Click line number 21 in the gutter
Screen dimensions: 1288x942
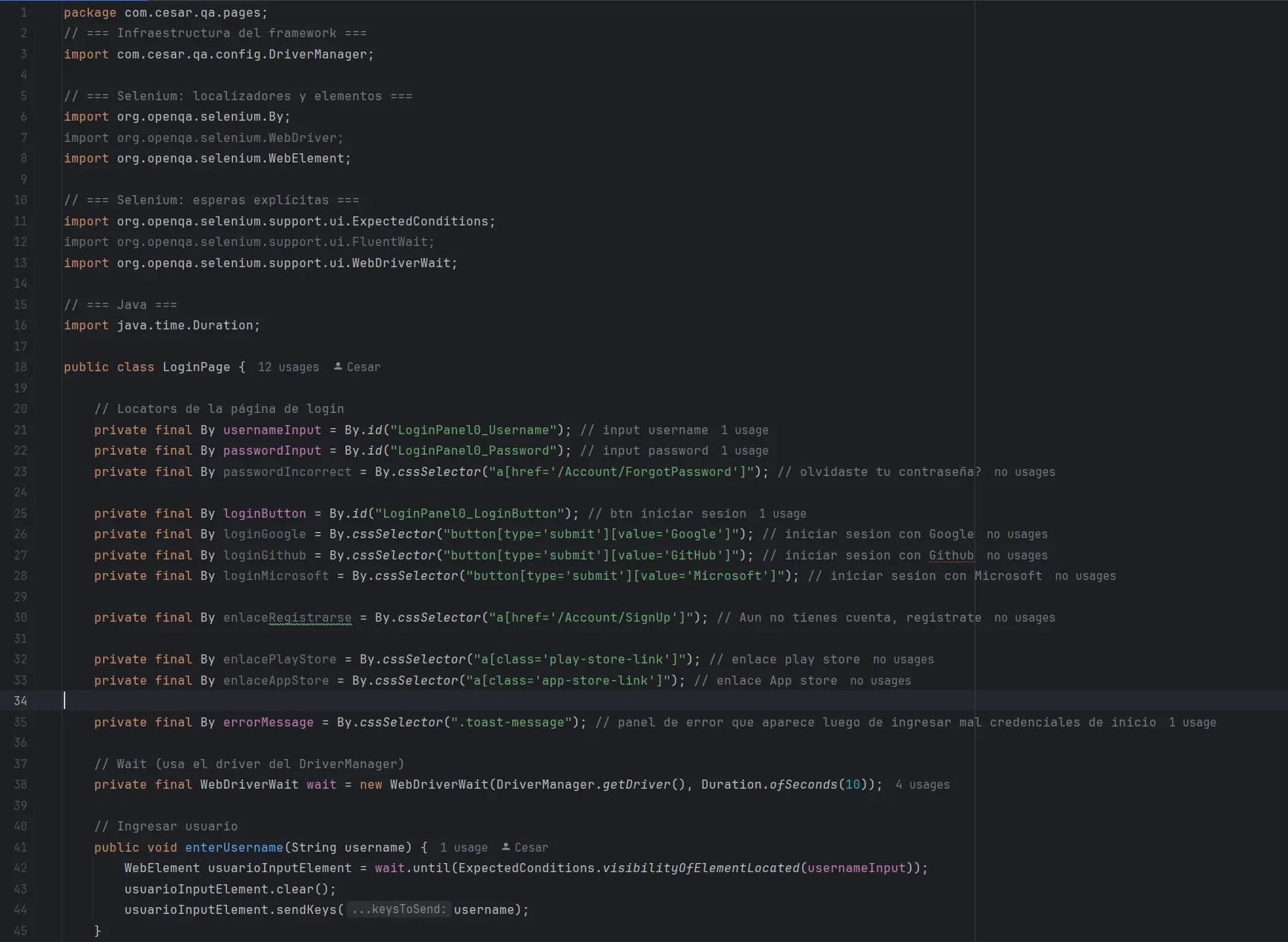[x=21, y=430]
